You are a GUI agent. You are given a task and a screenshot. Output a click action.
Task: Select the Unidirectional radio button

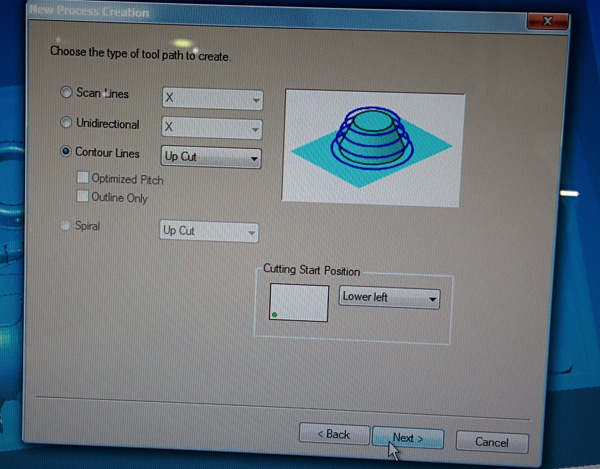click(x=66, y=122)
